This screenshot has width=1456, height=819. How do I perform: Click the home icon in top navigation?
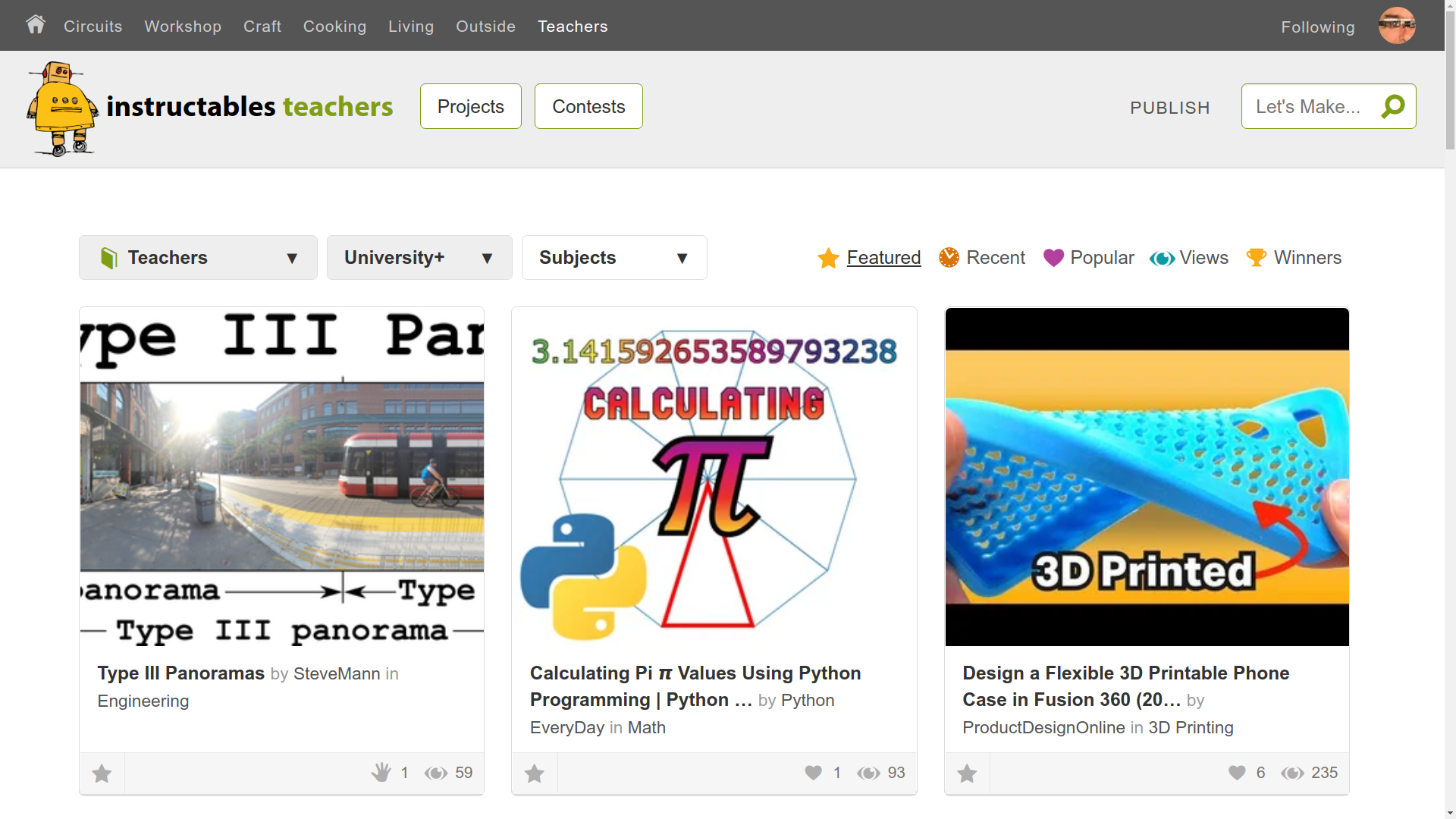(x=35, y=24)
